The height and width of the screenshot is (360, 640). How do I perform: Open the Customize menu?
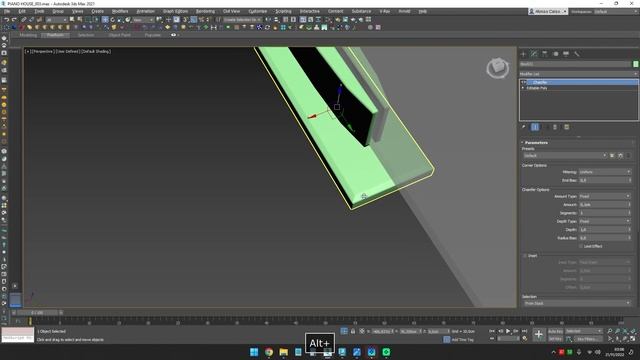pyautogui.click(x=258, y=11)
